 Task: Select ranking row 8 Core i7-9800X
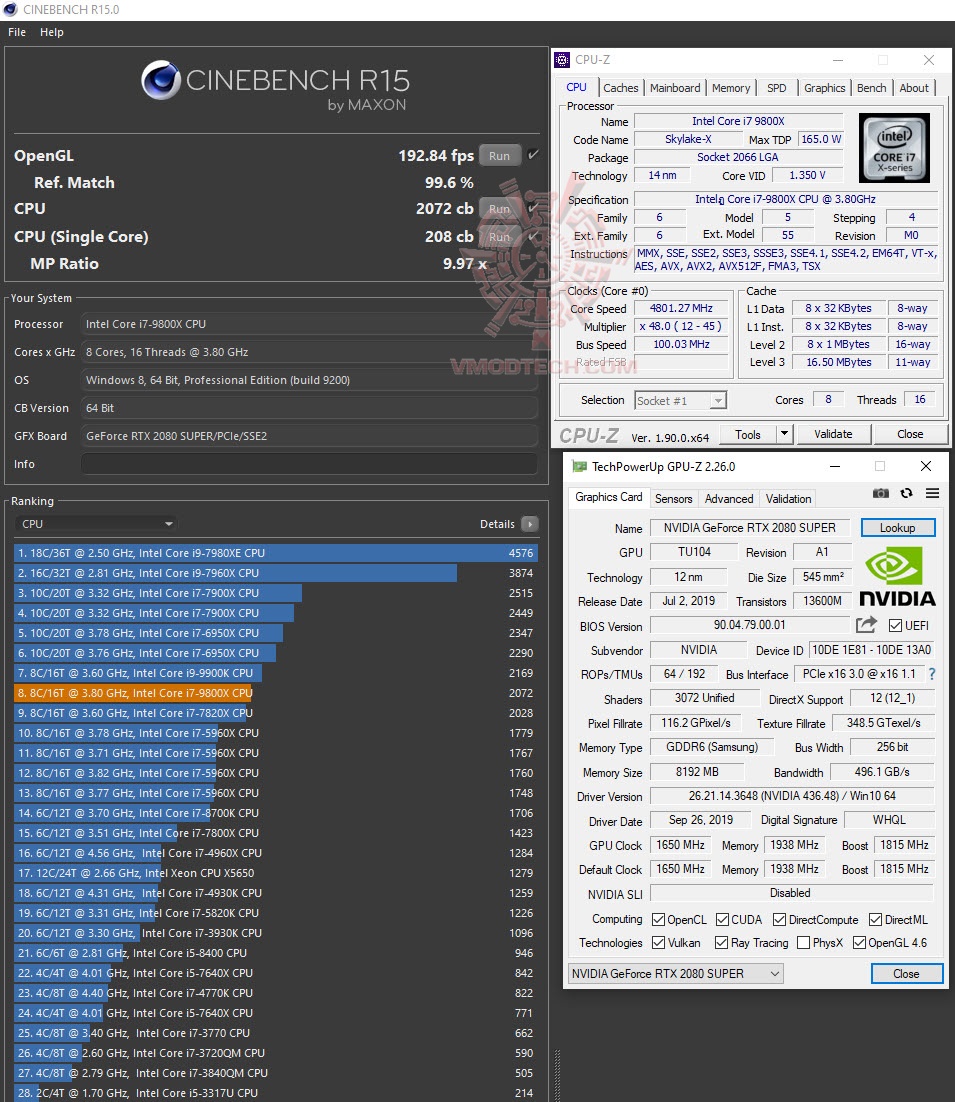coord(275,693)
